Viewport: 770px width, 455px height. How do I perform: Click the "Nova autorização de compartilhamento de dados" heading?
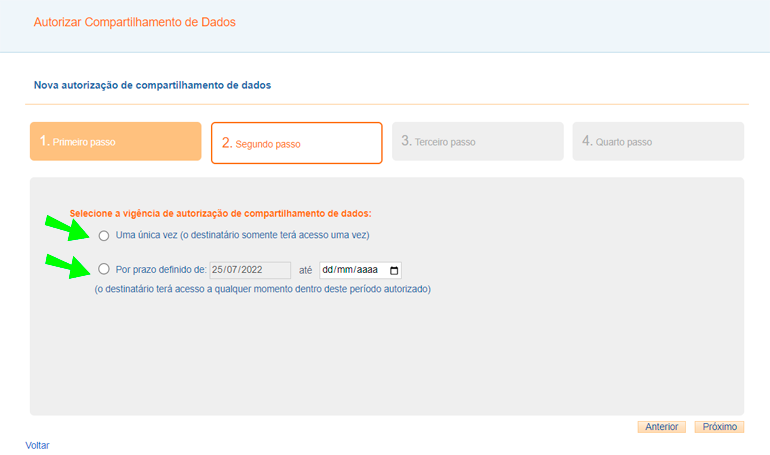coord(152,86)
